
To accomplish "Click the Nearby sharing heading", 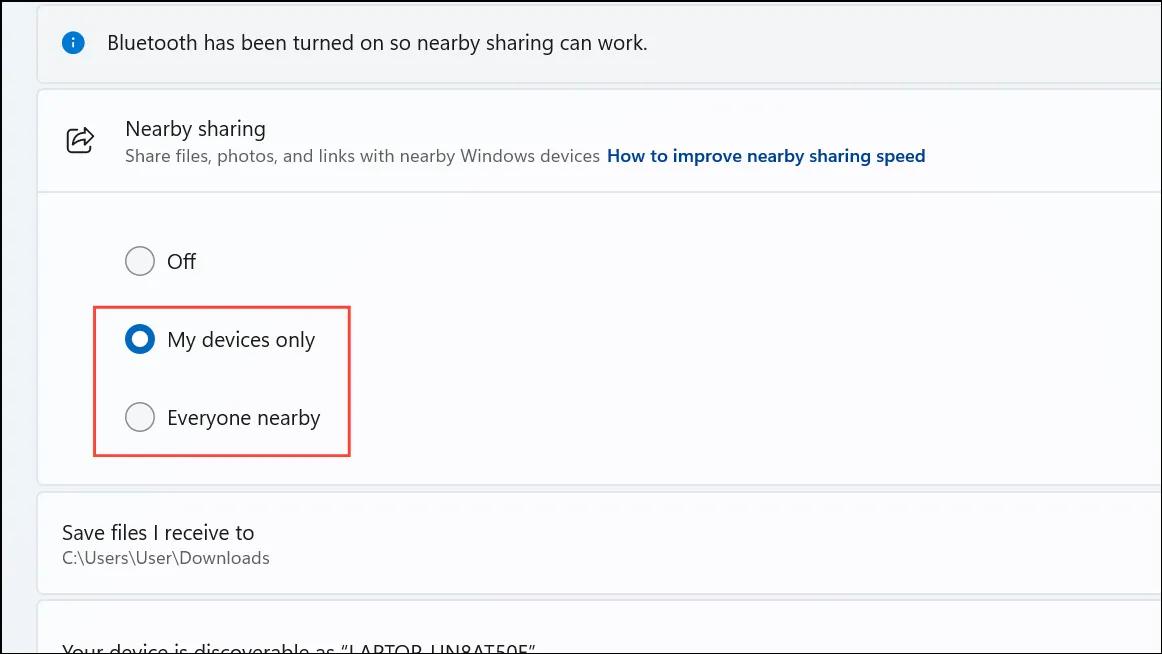I will [195, 129].
